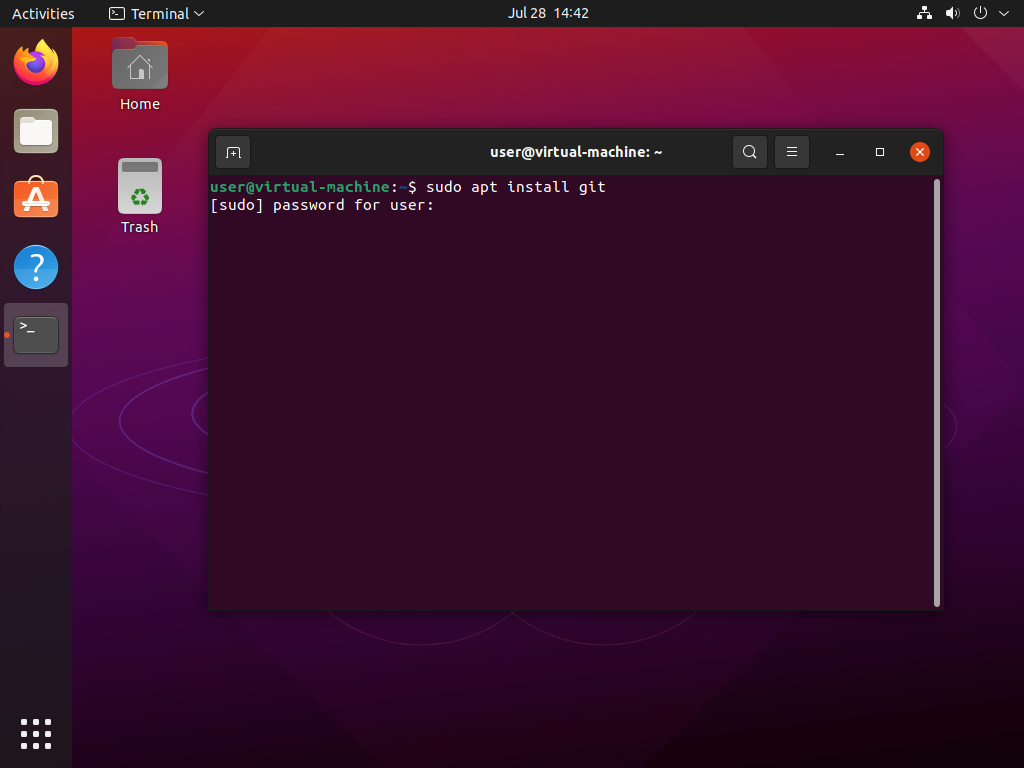Expand the system power menu arrow
Screen dimensions: 1024x768
tap(1002, 13)
